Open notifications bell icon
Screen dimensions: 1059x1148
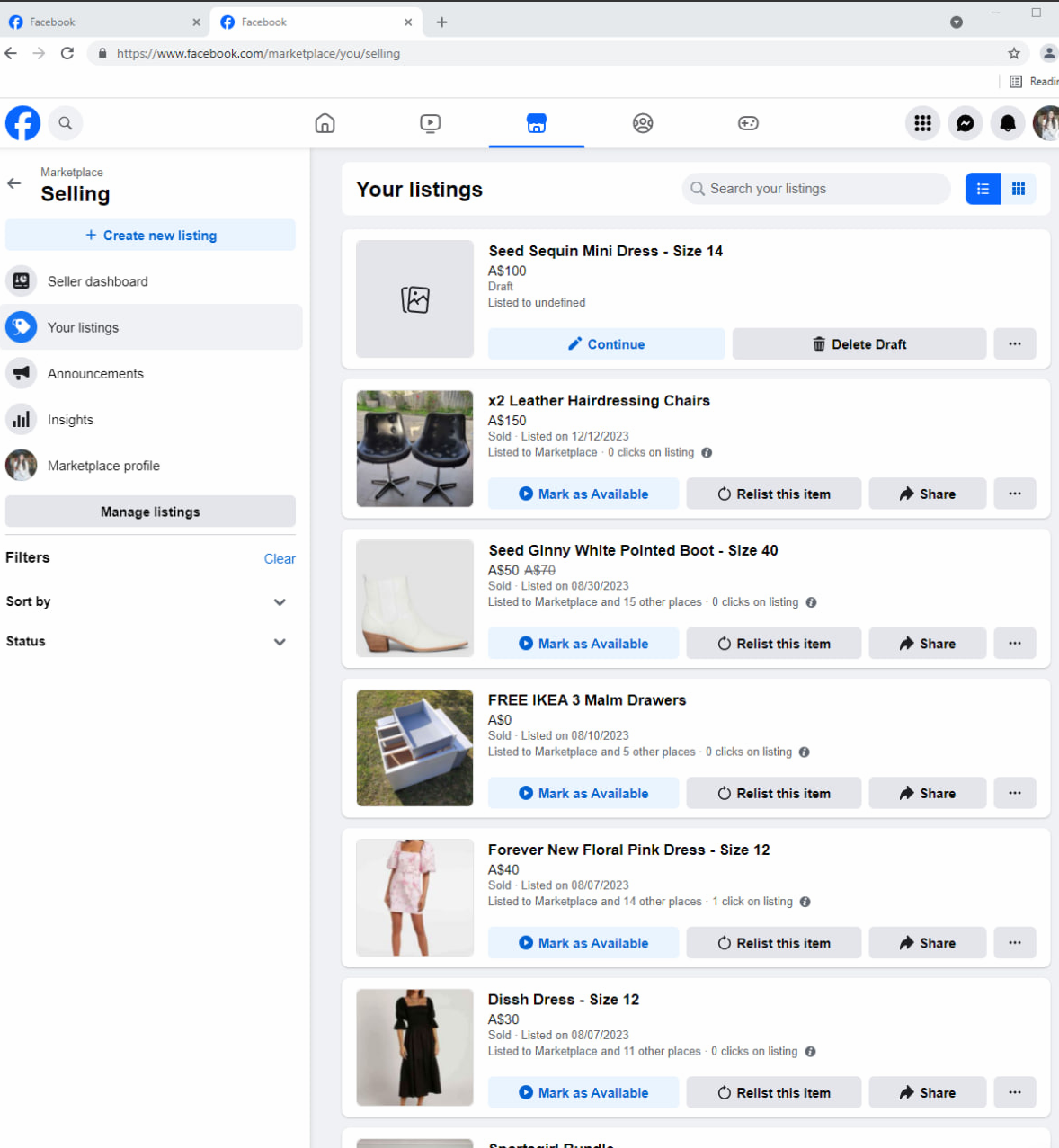pos(1008,123)
